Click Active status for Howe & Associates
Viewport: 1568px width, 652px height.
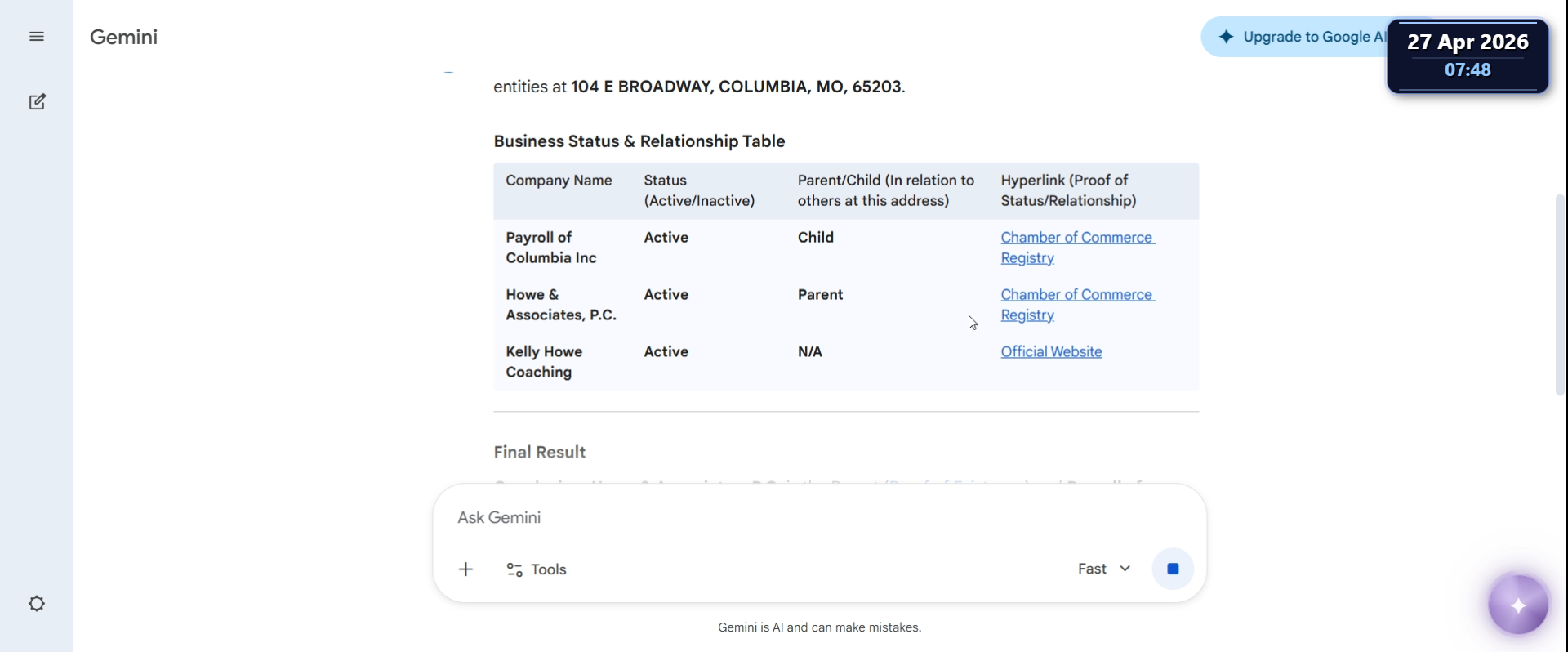666,295
